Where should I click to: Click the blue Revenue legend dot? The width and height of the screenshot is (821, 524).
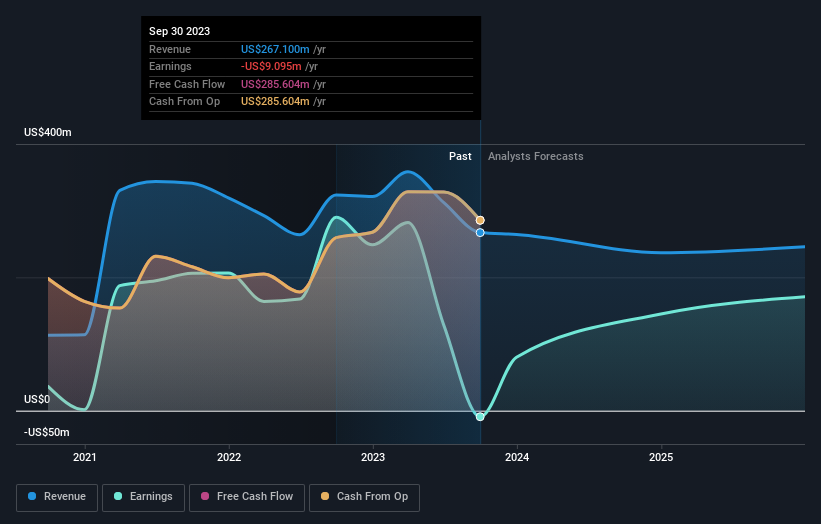click(32, 496)
